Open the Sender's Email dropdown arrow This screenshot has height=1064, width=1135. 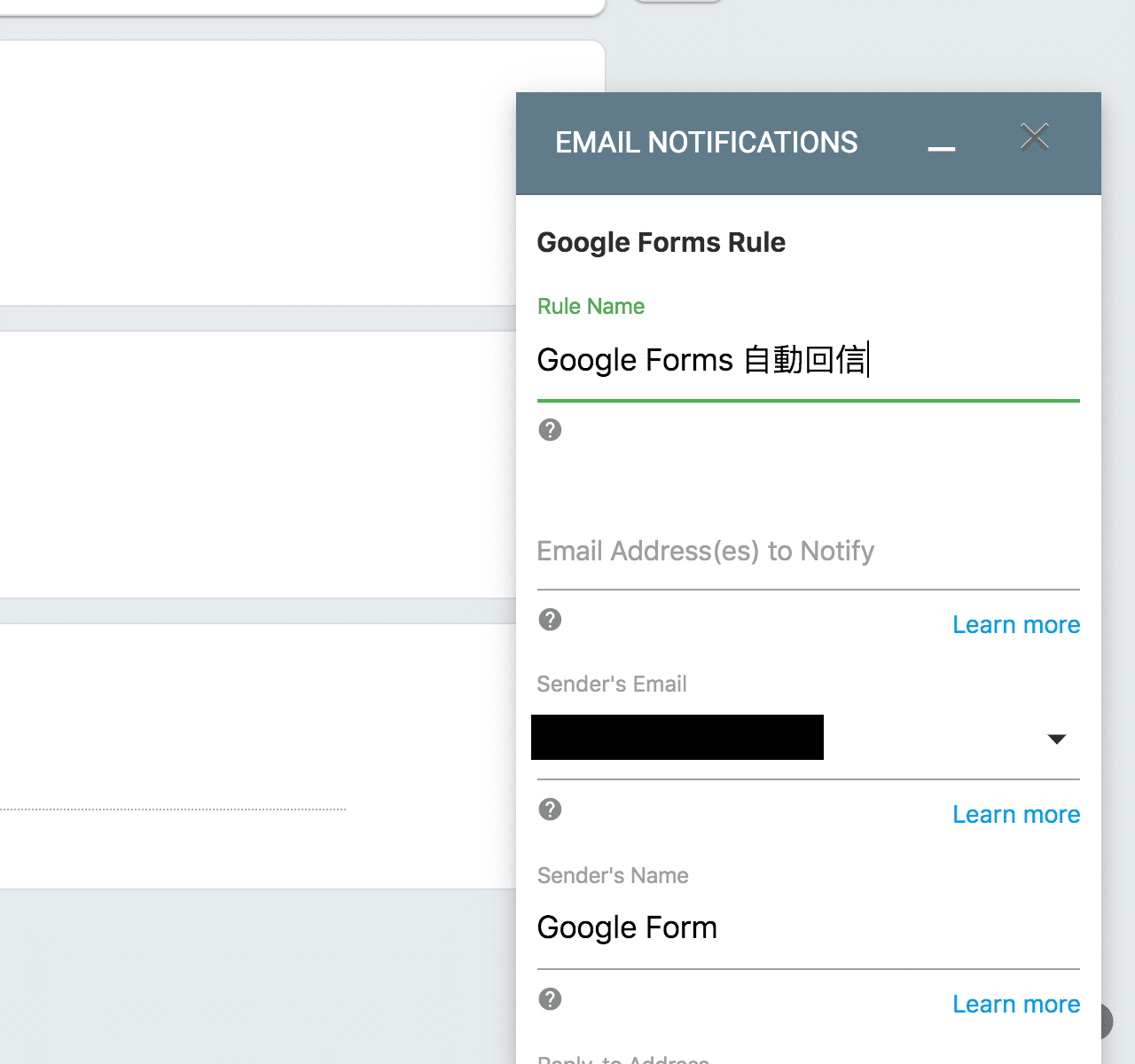(1056, 739)
